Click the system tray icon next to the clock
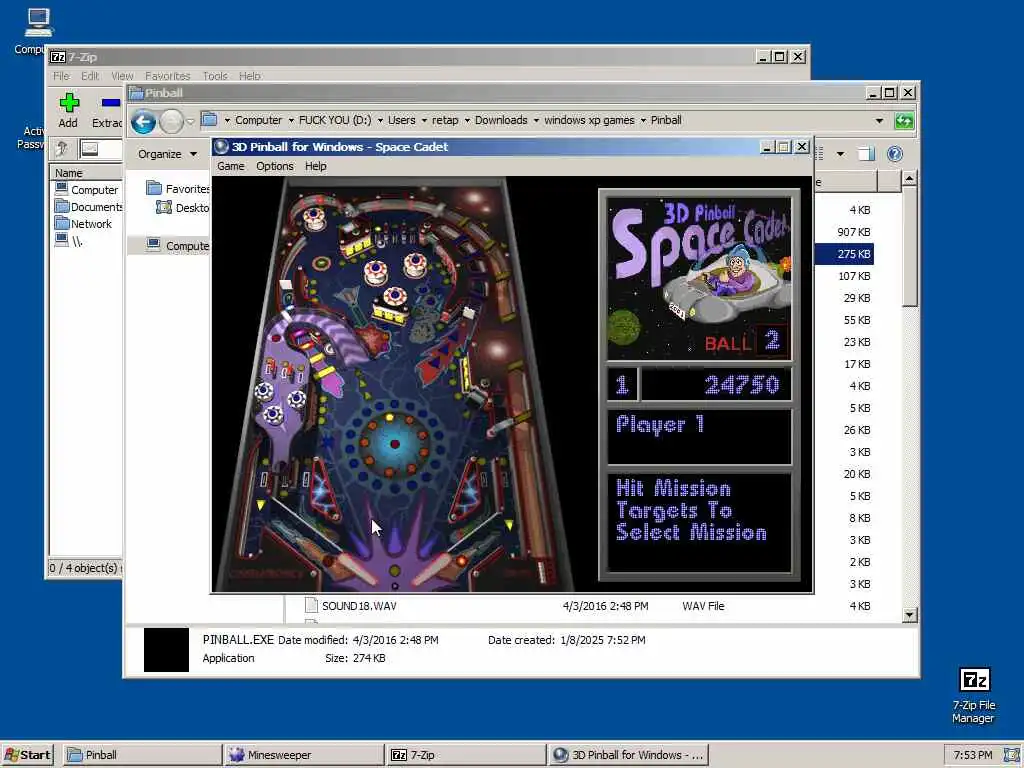 click(1012, 755)
